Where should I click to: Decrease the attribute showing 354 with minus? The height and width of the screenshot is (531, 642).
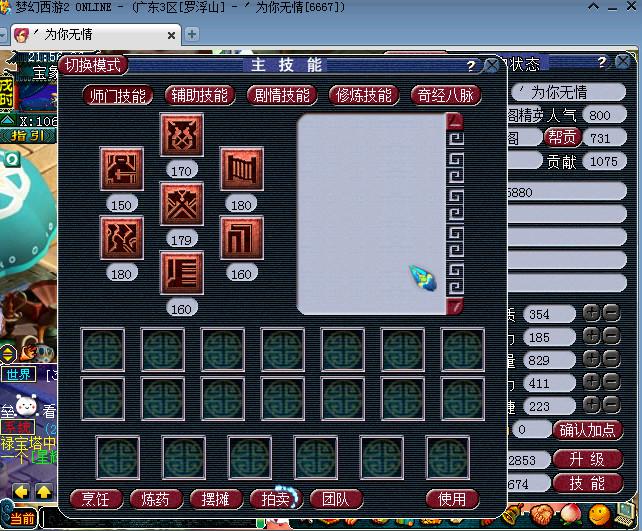tap(612, 313)
